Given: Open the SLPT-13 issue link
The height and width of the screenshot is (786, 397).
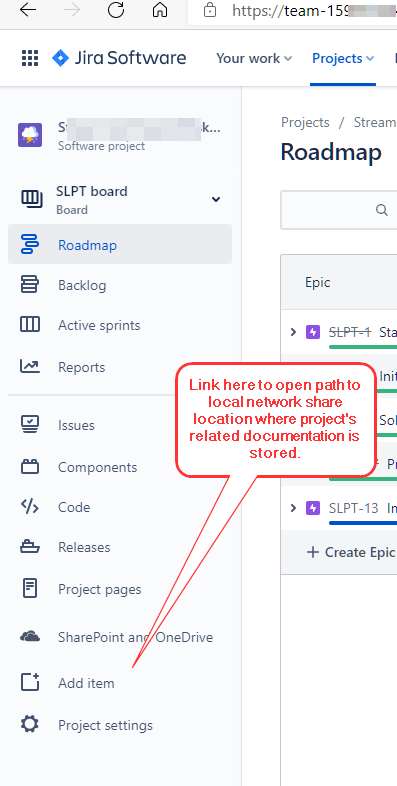Looking at the screenshot, I should click(x=353, y=508).
